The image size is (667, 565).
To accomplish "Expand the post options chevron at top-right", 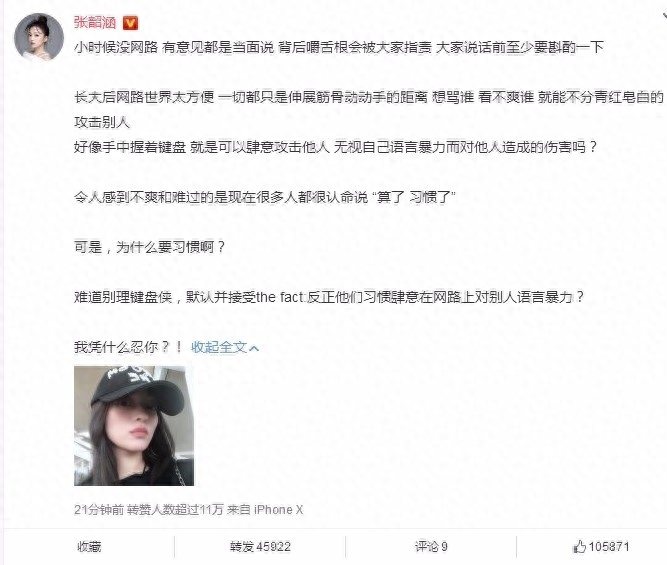I will pos(664,16).
